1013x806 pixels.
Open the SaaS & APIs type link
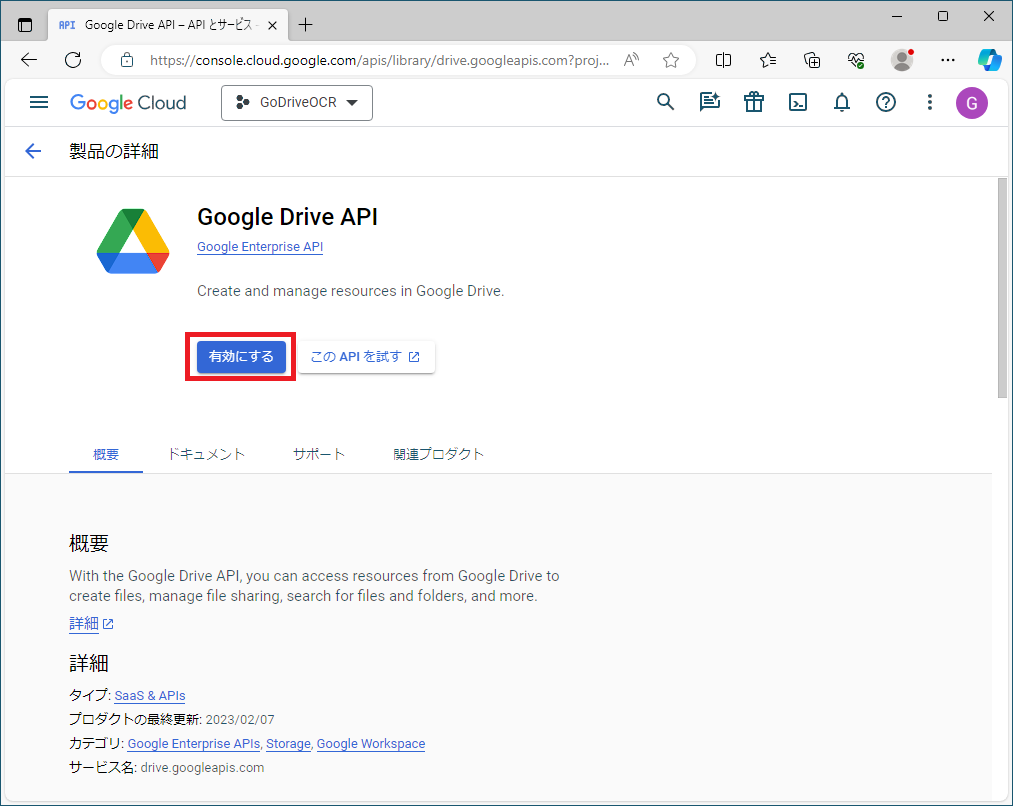pos(150,696)
